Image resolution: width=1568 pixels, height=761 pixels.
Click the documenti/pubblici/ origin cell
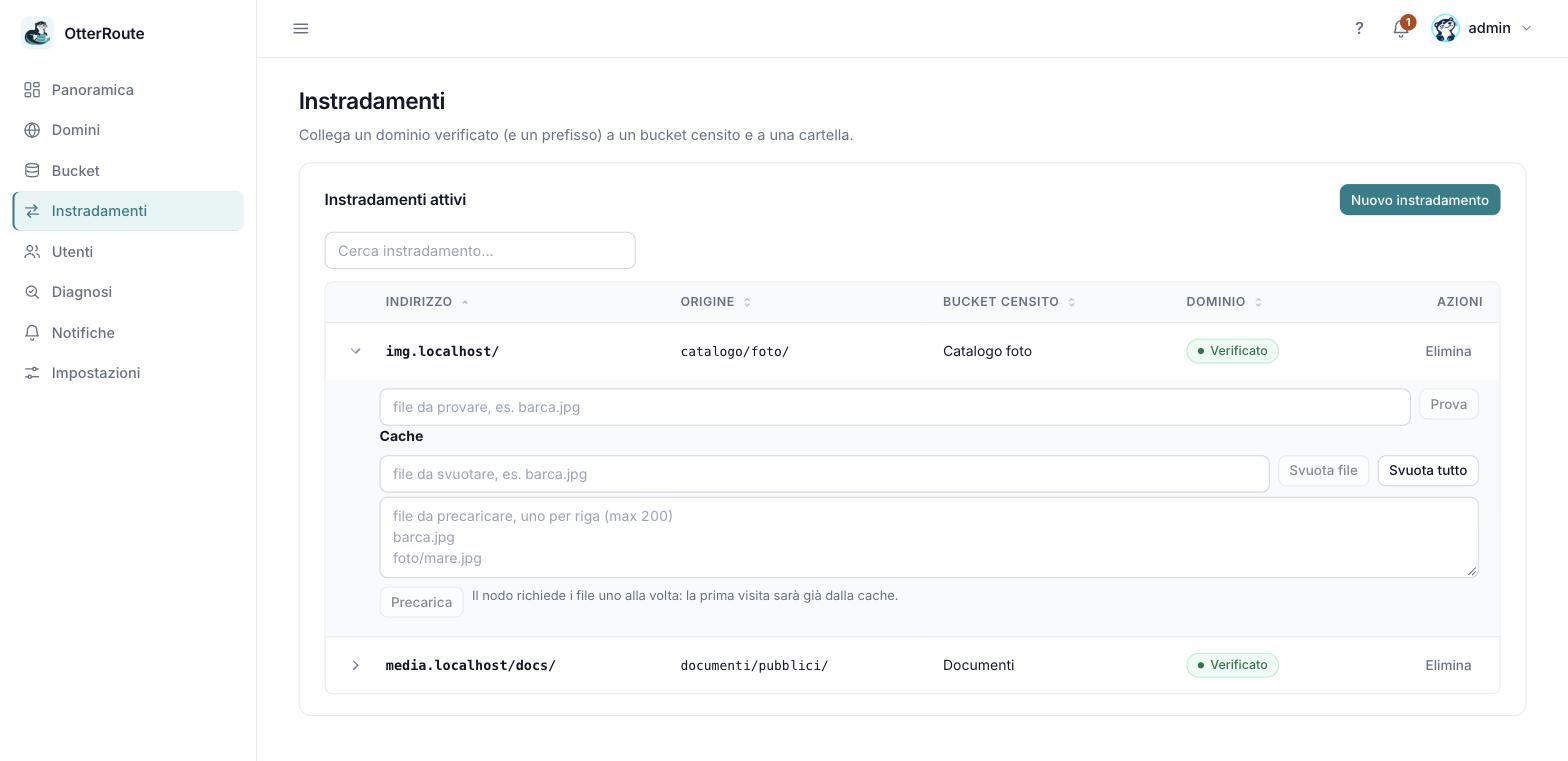pos(754,665)
